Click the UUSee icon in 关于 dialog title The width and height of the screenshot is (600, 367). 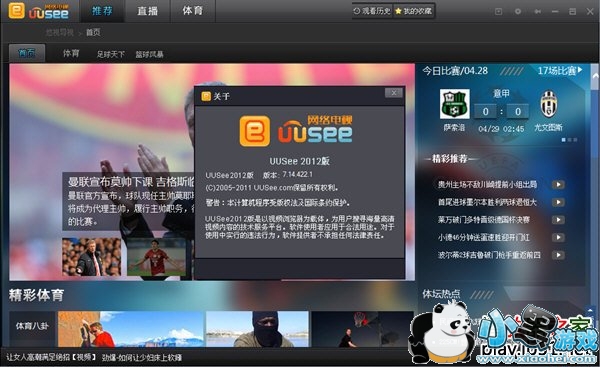206,96
